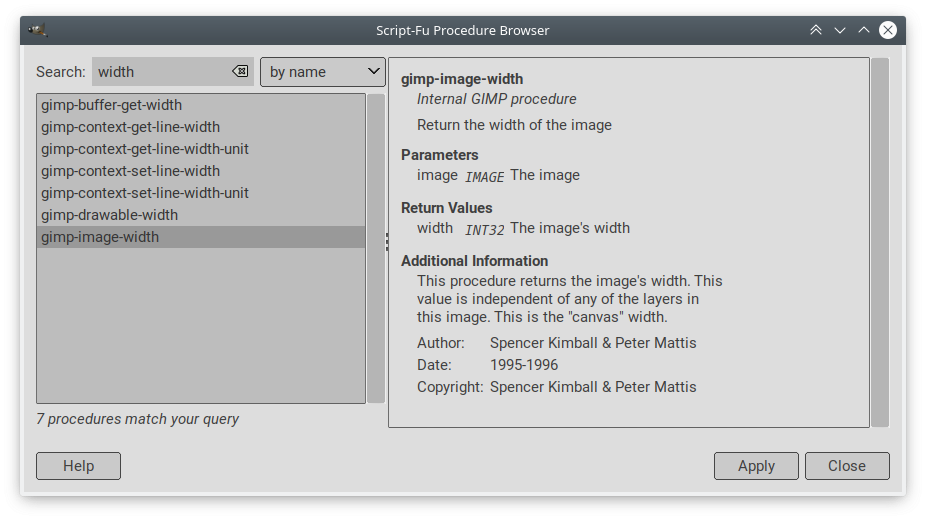Minimize the Procedure Browser window
926x520 pixels.
(x=840, y=30)
